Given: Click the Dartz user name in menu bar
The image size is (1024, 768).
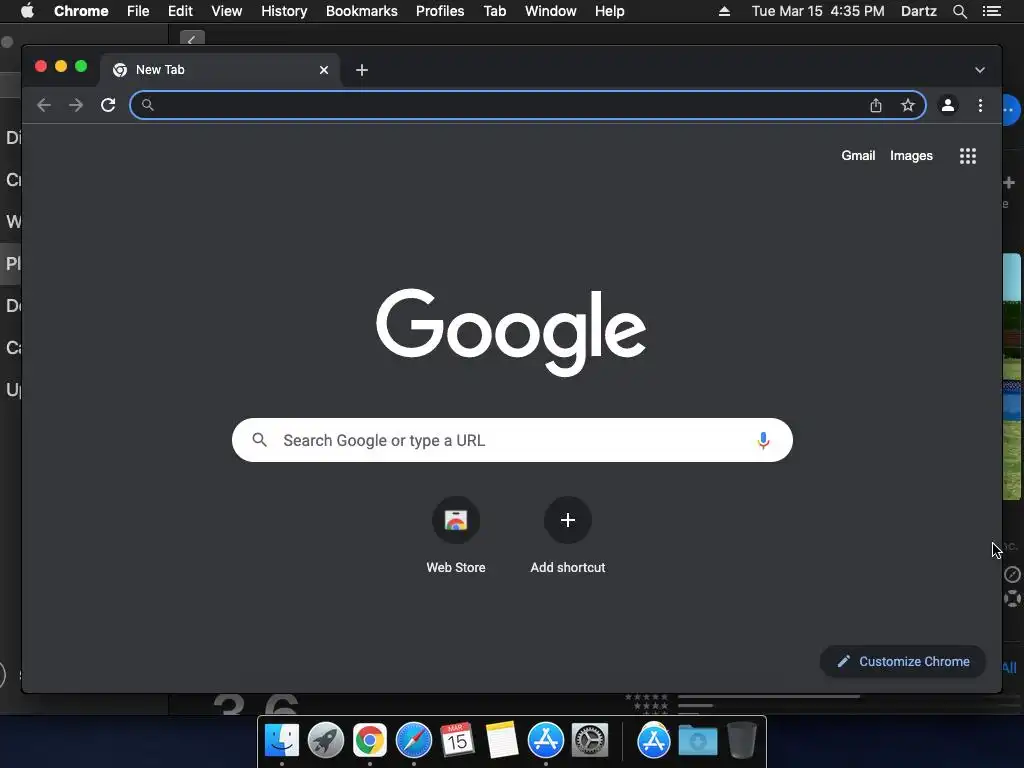Looking at the screenshot, I should [918, 11].
